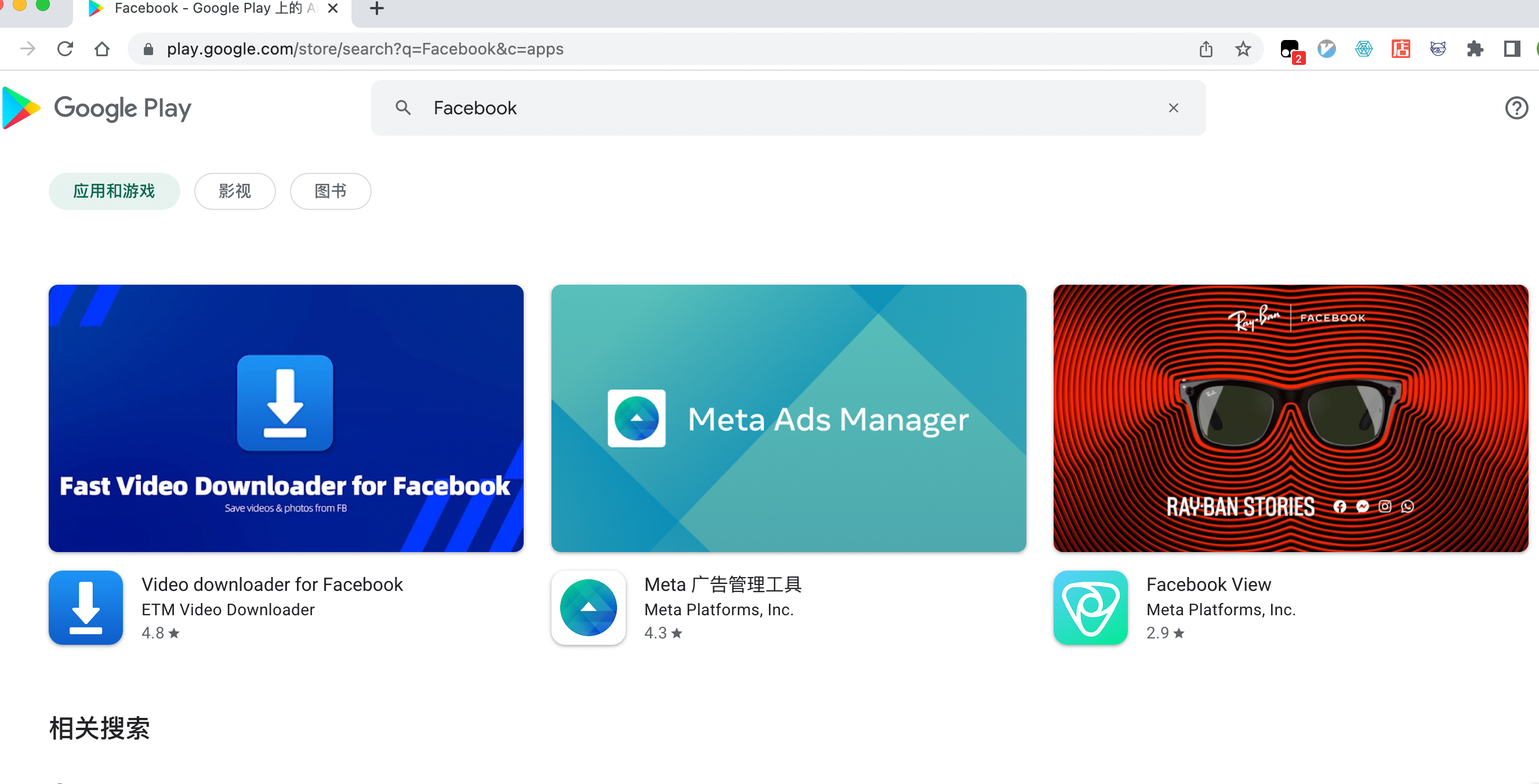Select the 影视 filter chip

coord(235,191)
